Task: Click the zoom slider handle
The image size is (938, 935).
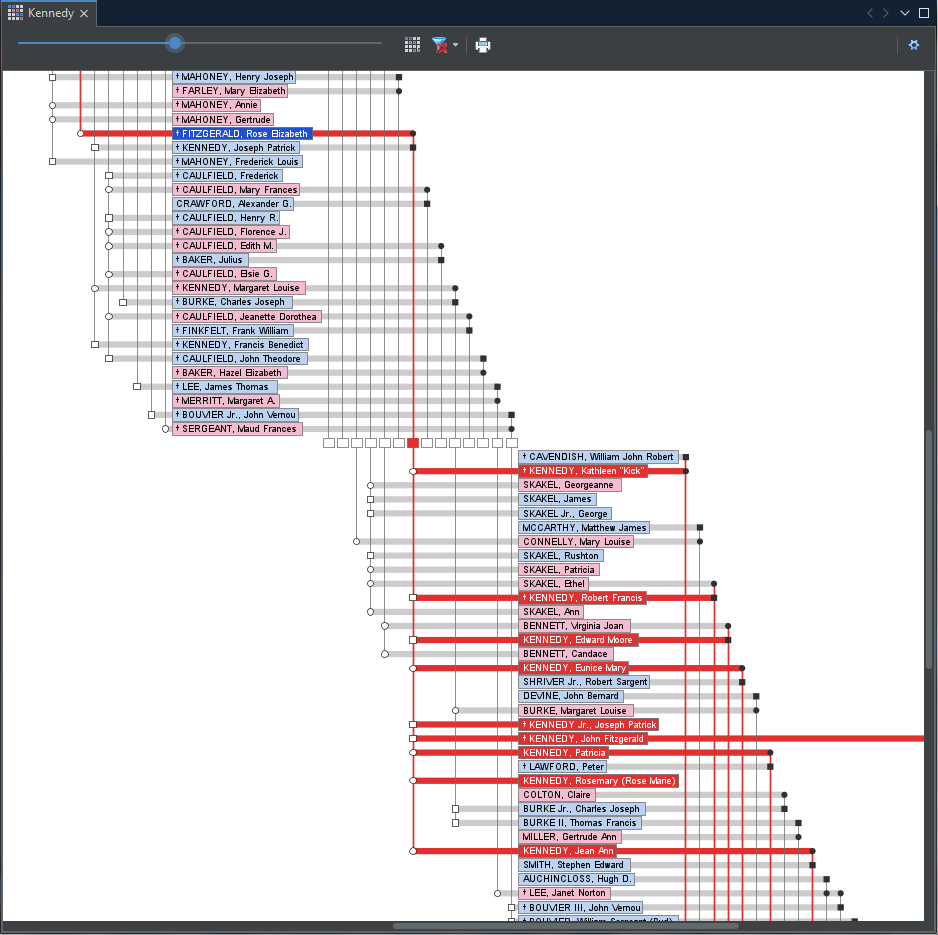Action: (x=175, y=43)
